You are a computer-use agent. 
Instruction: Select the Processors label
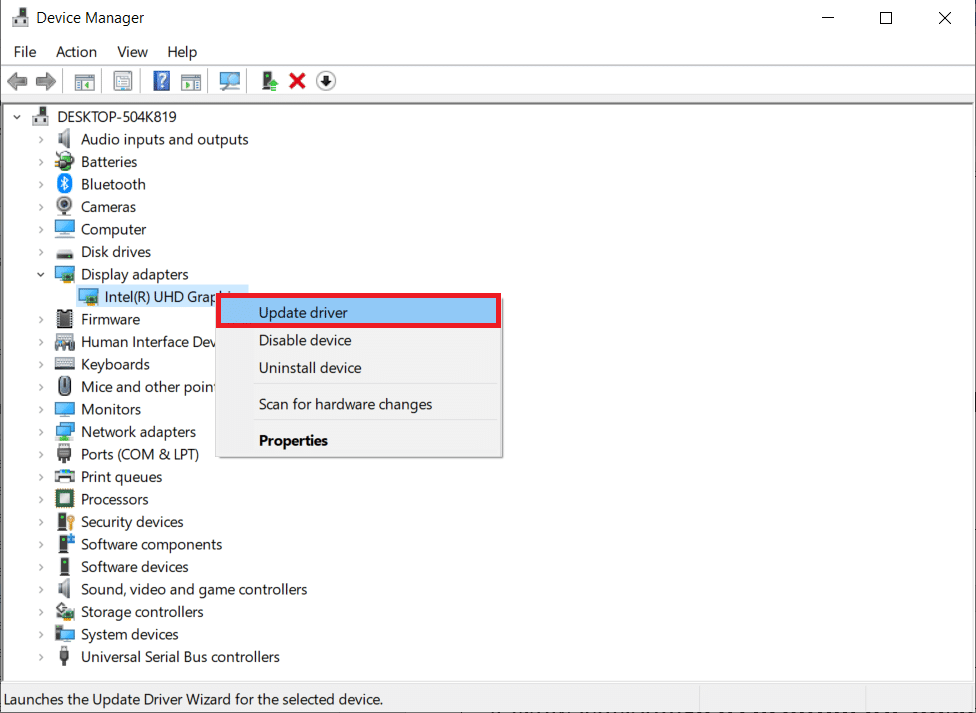coord(115,499)
